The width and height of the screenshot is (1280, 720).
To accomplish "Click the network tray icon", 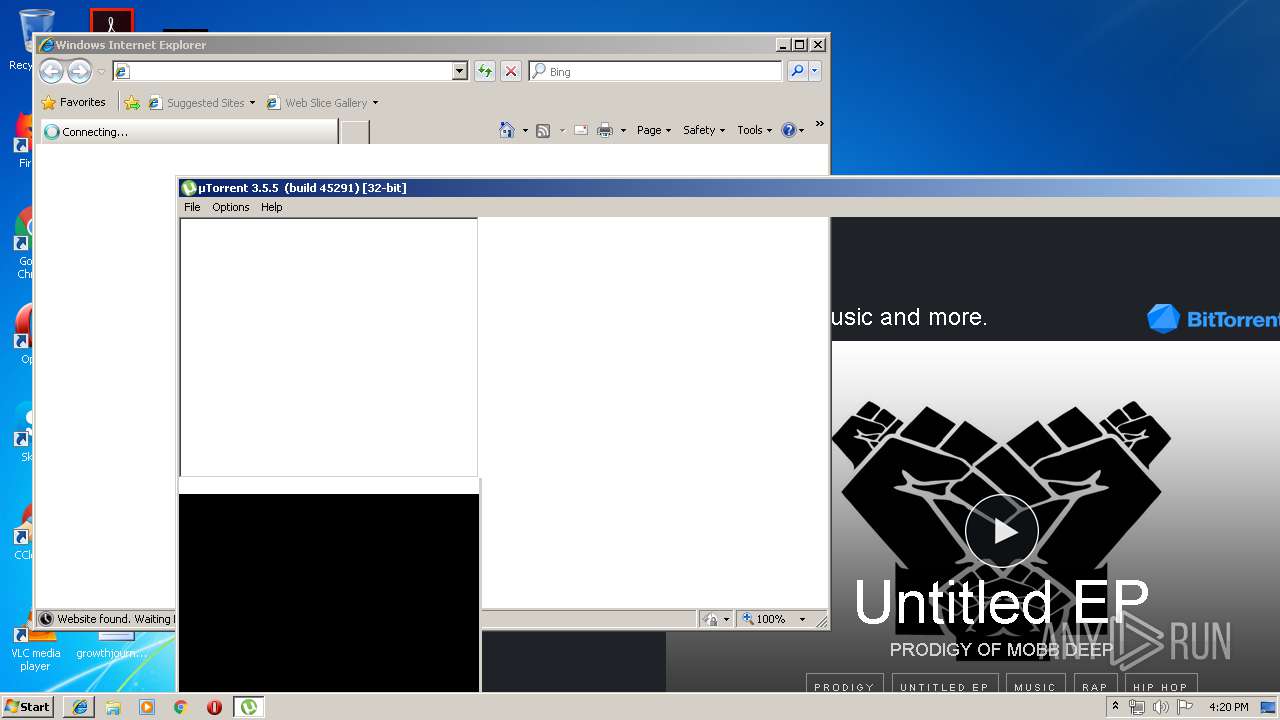I will click(x=1137, y=707).
